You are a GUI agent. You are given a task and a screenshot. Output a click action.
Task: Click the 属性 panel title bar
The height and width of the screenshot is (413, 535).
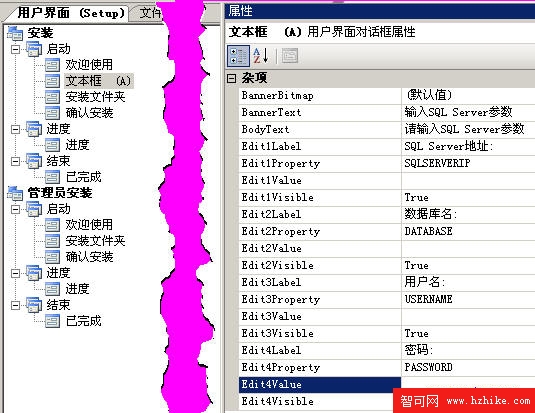coord(380,11)
